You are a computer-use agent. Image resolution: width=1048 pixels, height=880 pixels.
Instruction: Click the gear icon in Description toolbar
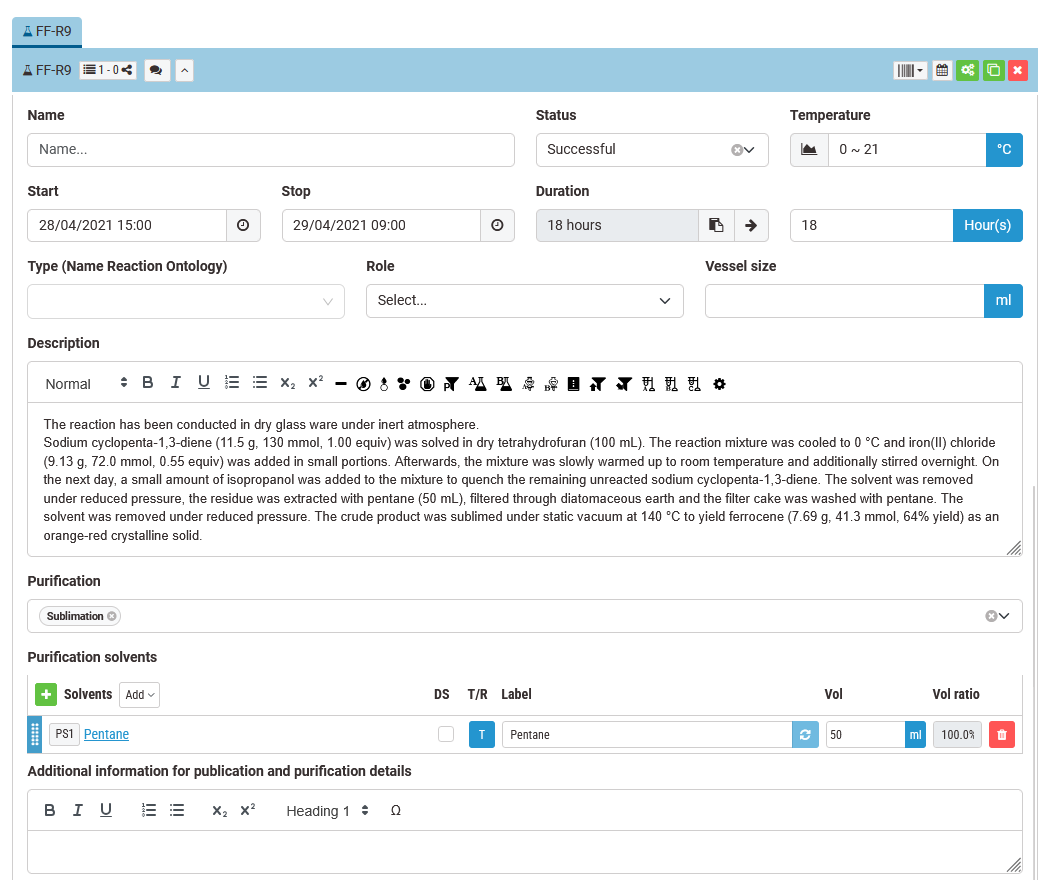(719, 383)
